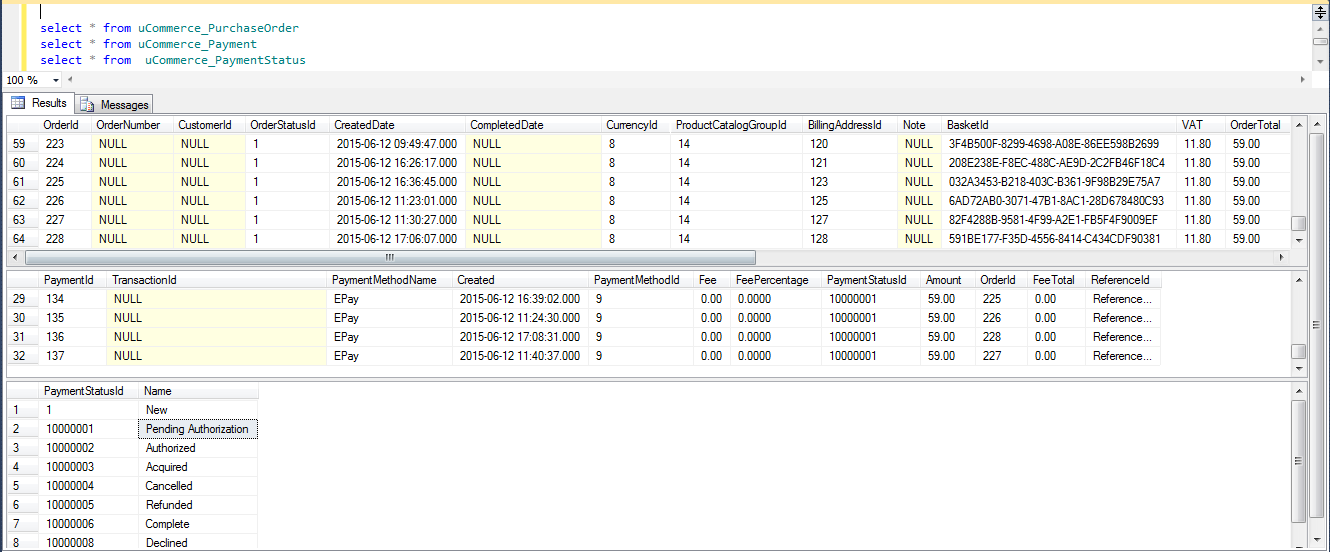The height and width of the screenshot is (552, 1330).
Task: Select the Declined status cell
Action: coord(199,543)
